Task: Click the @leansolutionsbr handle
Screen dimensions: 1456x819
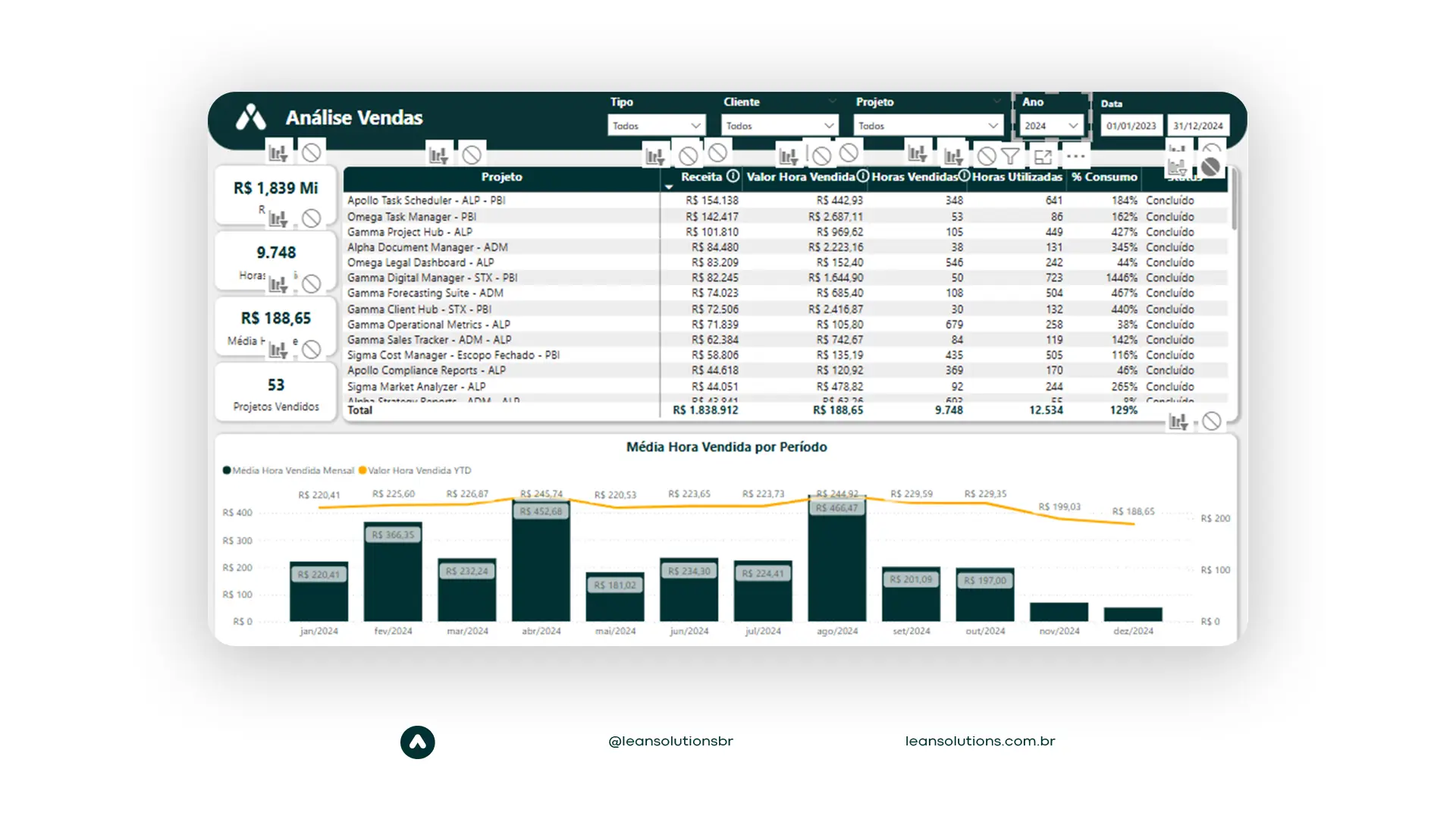Action: [x=670, y=741]
